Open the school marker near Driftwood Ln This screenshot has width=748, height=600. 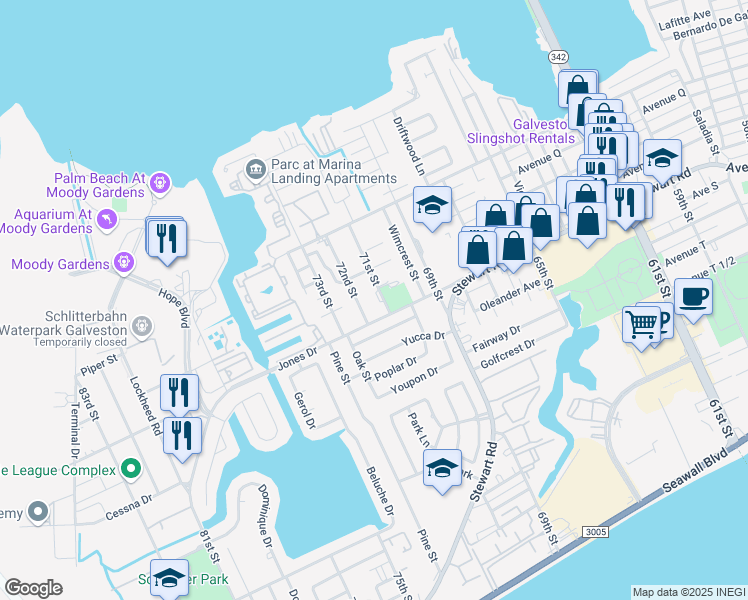click(432, 208)
